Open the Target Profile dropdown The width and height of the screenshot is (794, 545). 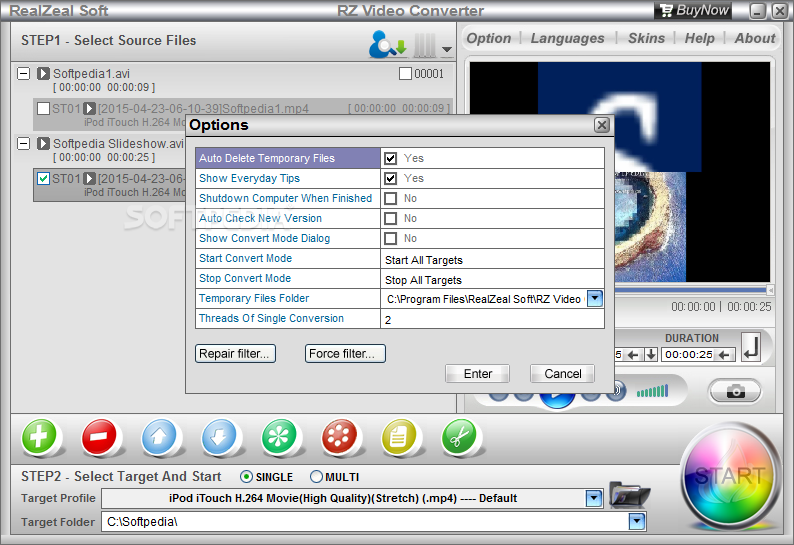pos(593,498)
